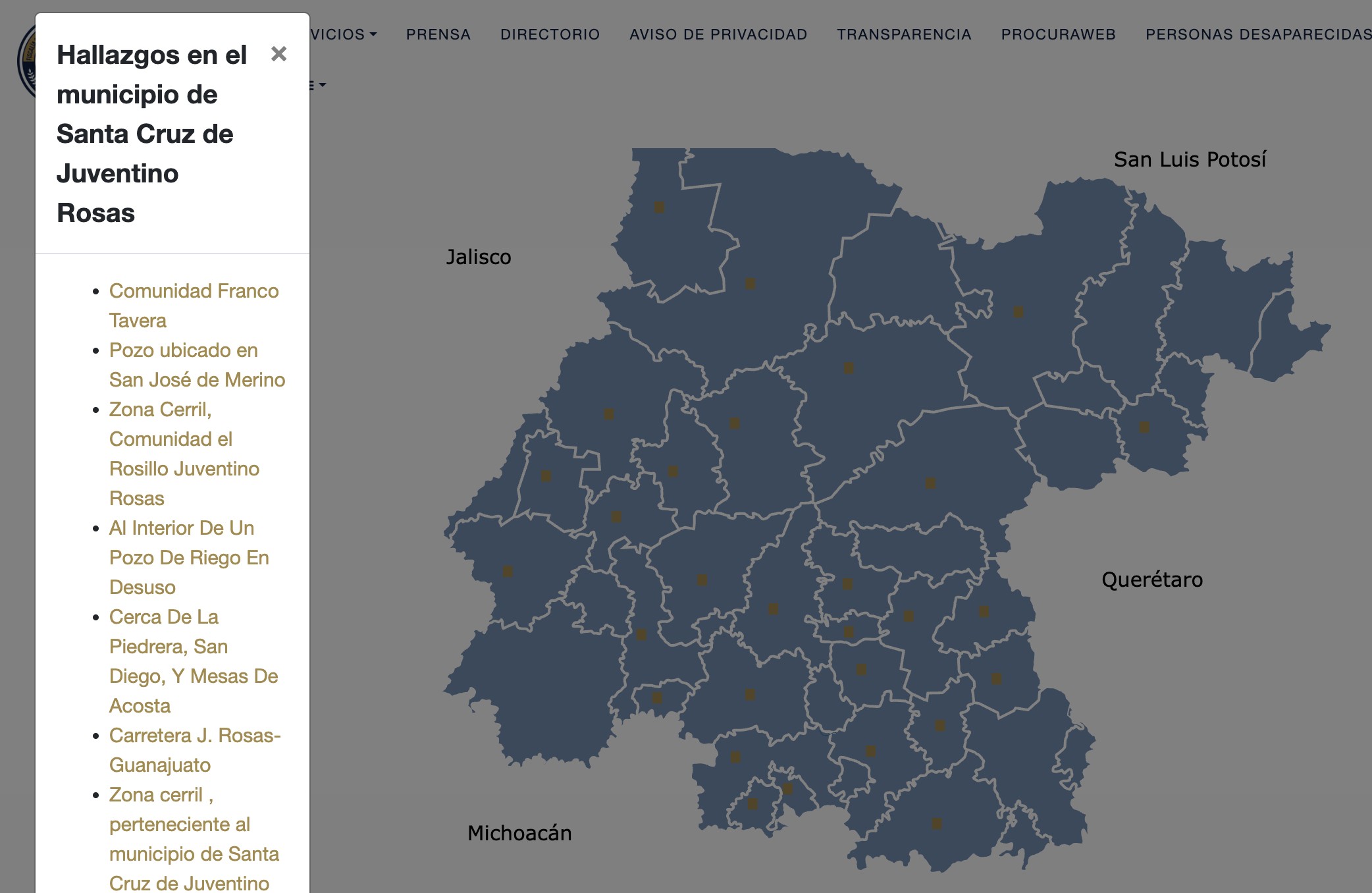Open the PRENSA menu item
This screenshot has width=1372, height=893.
coord(438,34)
